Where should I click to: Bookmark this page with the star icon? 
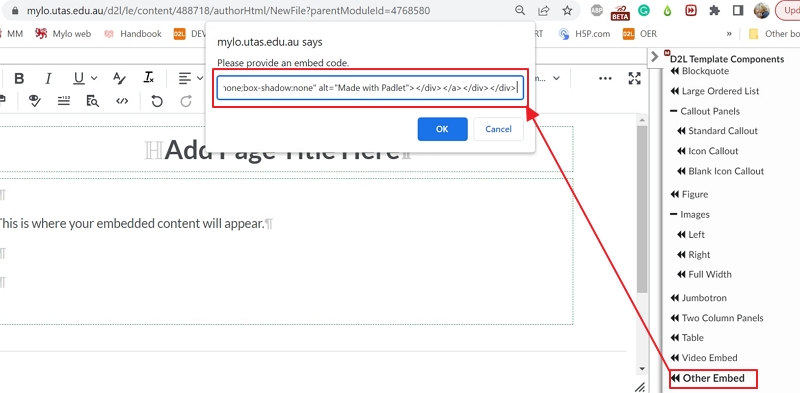(x=567, y=10)
